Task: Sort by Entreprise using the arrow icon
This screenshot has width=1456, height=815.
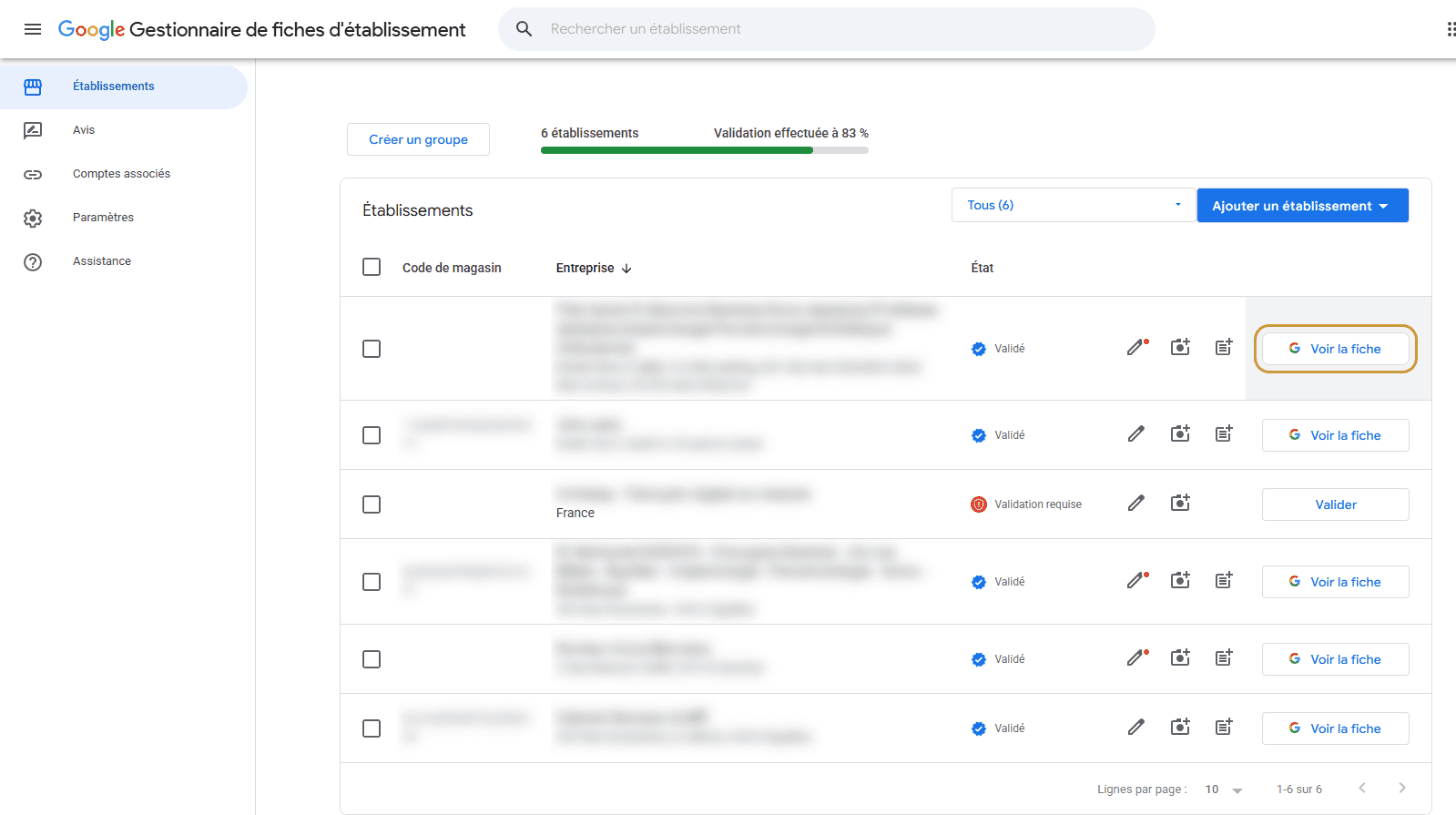Action: (x=627, y=268)
